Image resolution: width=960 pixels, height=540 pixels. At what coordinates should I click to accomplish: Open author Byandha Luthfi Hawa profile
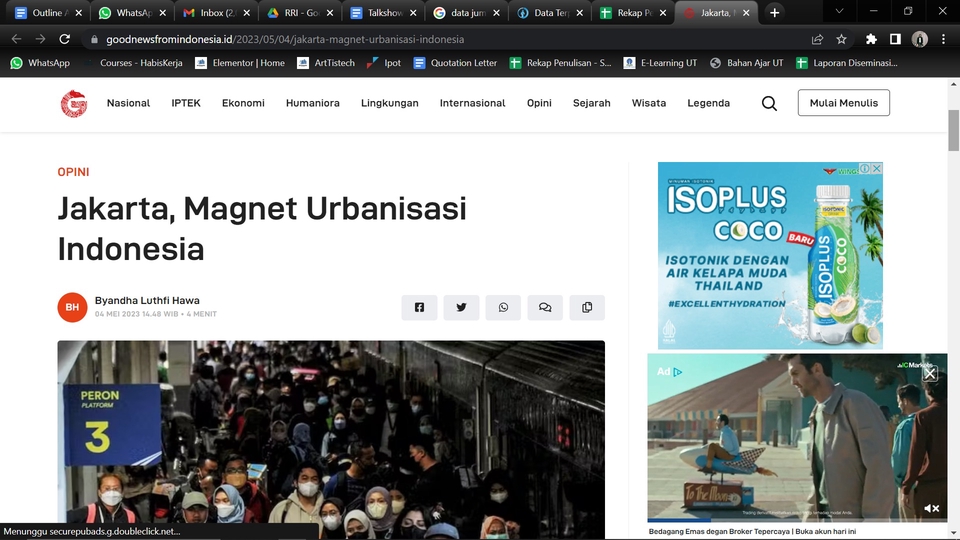coord(147,301)
